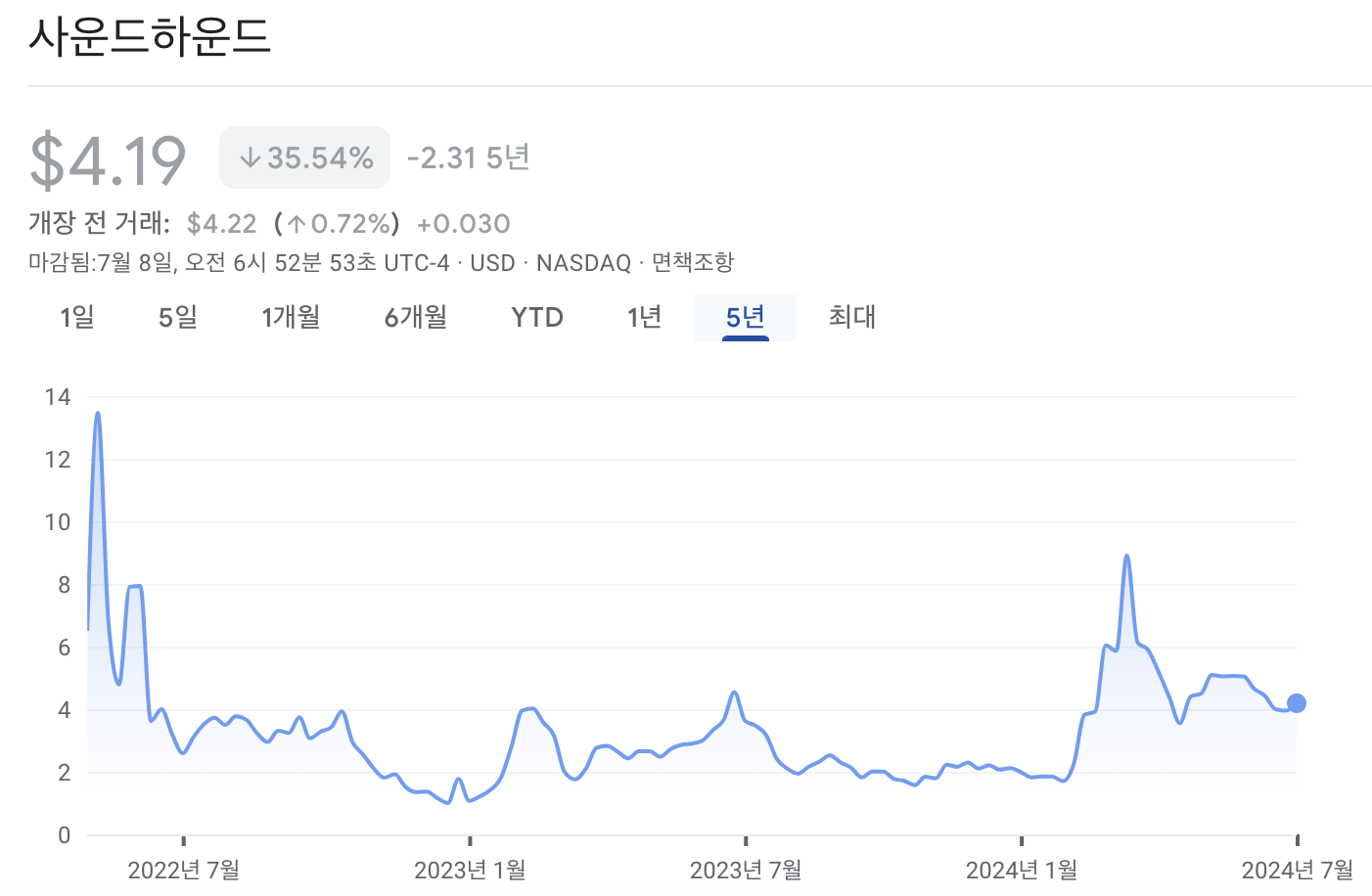The image size is (1372, 896).
Task: Select the blue data point on the chart
Action: coord(1296,701)
